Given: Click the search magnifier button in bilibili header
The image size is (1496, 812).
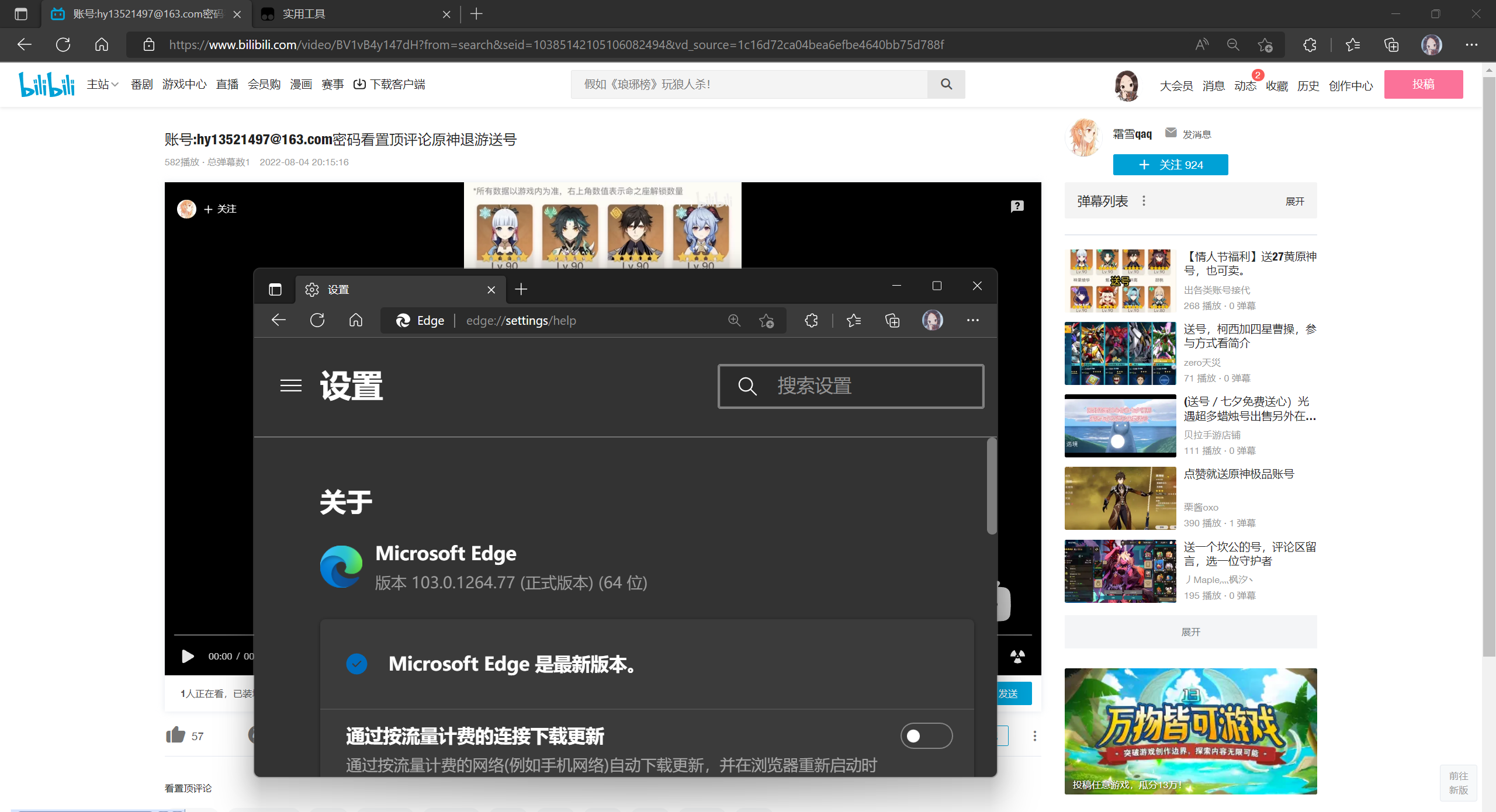Looking at the screenshot, I should (946, 84).
